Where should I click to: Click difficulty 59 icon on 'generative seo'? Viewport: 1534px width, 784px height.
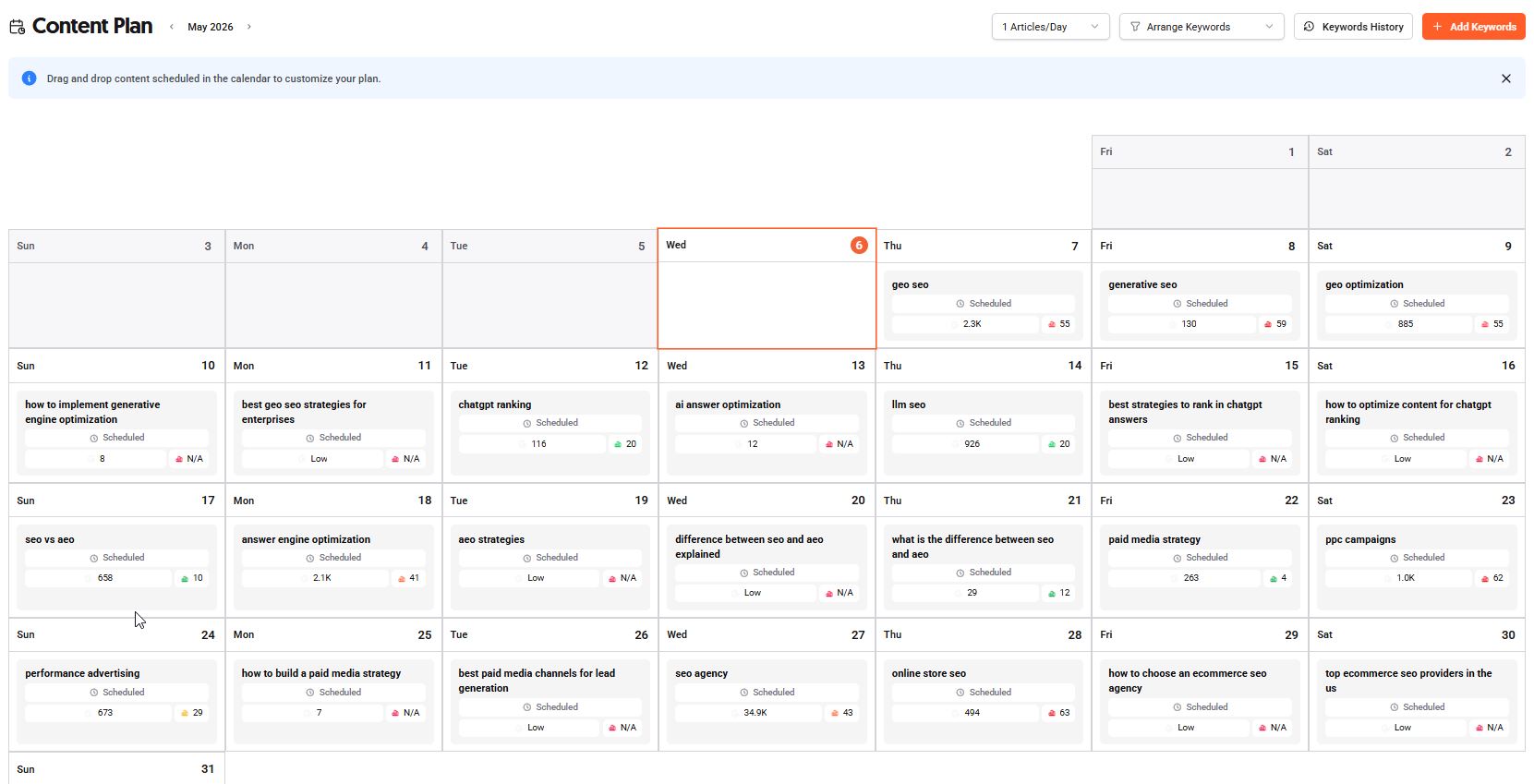pos(1268,324)
